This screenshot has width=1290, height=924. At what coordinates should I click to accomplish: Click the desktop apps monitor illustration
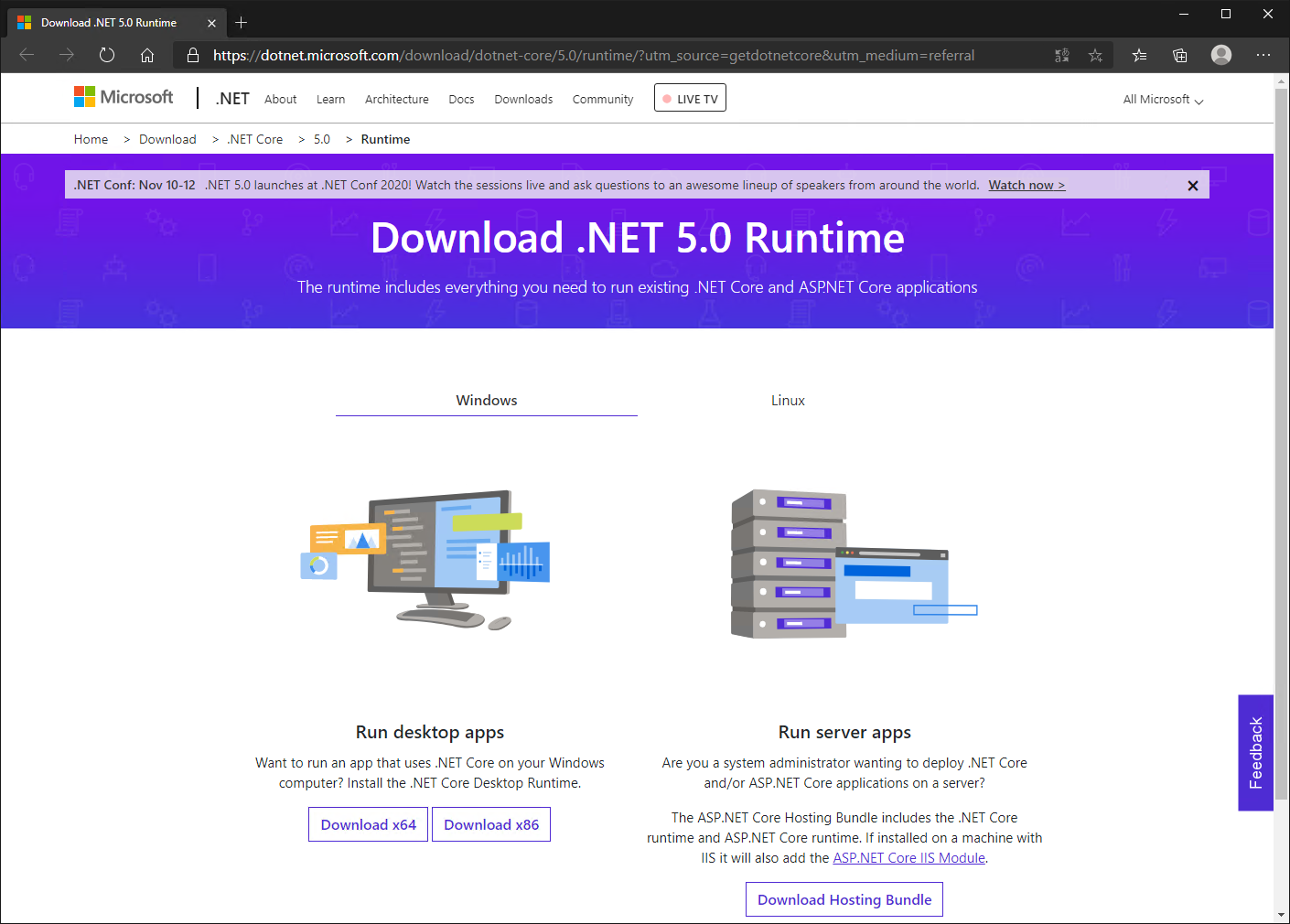426,560
